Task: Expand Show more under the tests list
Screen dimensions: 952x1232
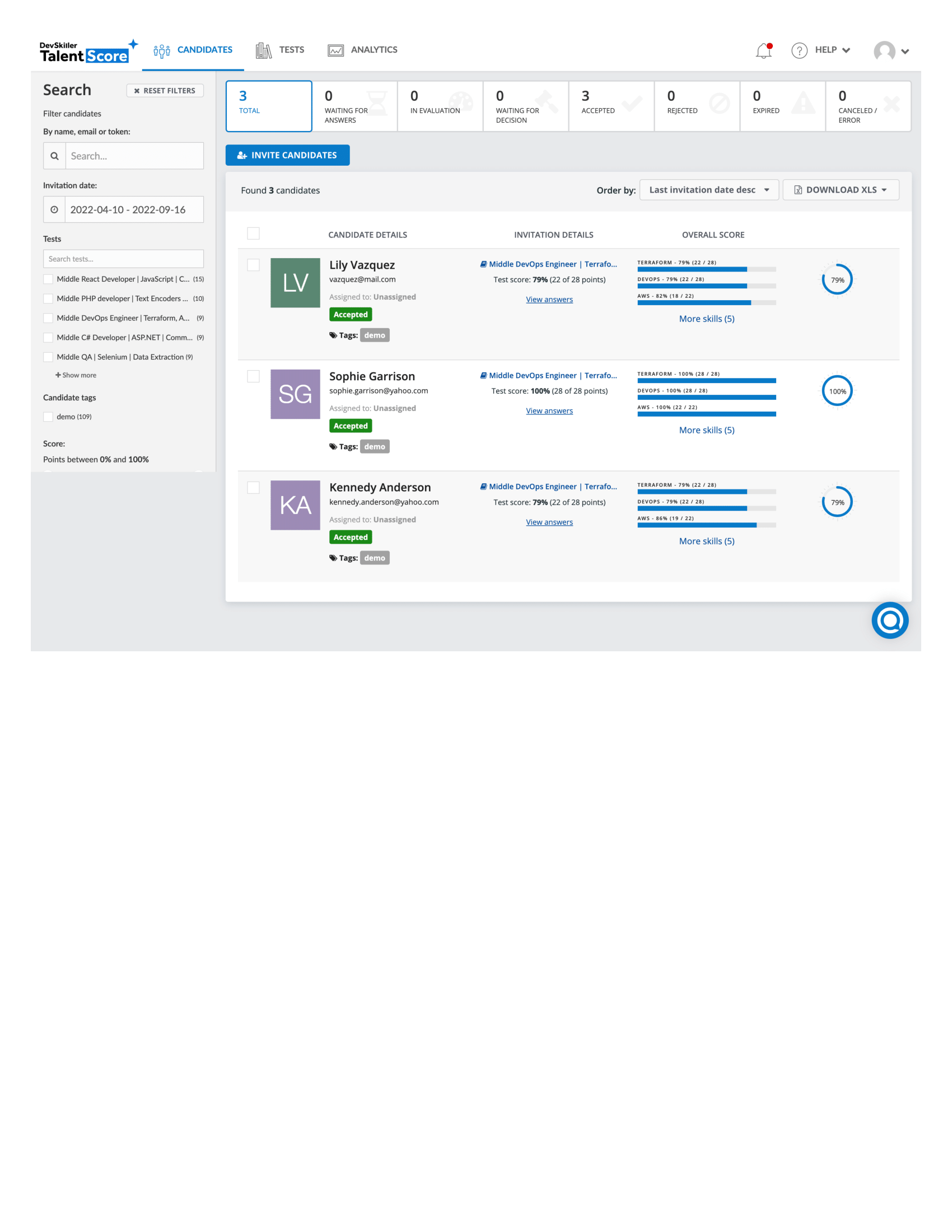Action: (75, 375)
